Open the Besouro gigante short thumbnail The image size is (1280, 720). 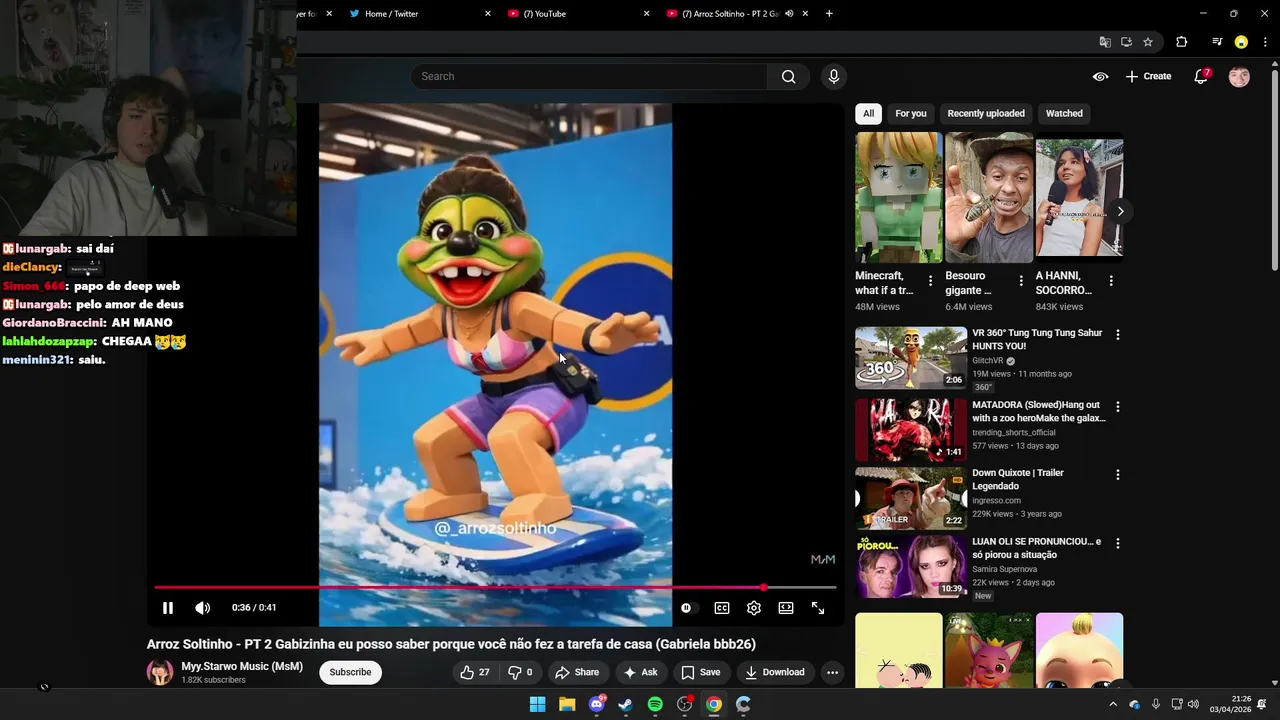pyautogui.click(x=989, y=197)
